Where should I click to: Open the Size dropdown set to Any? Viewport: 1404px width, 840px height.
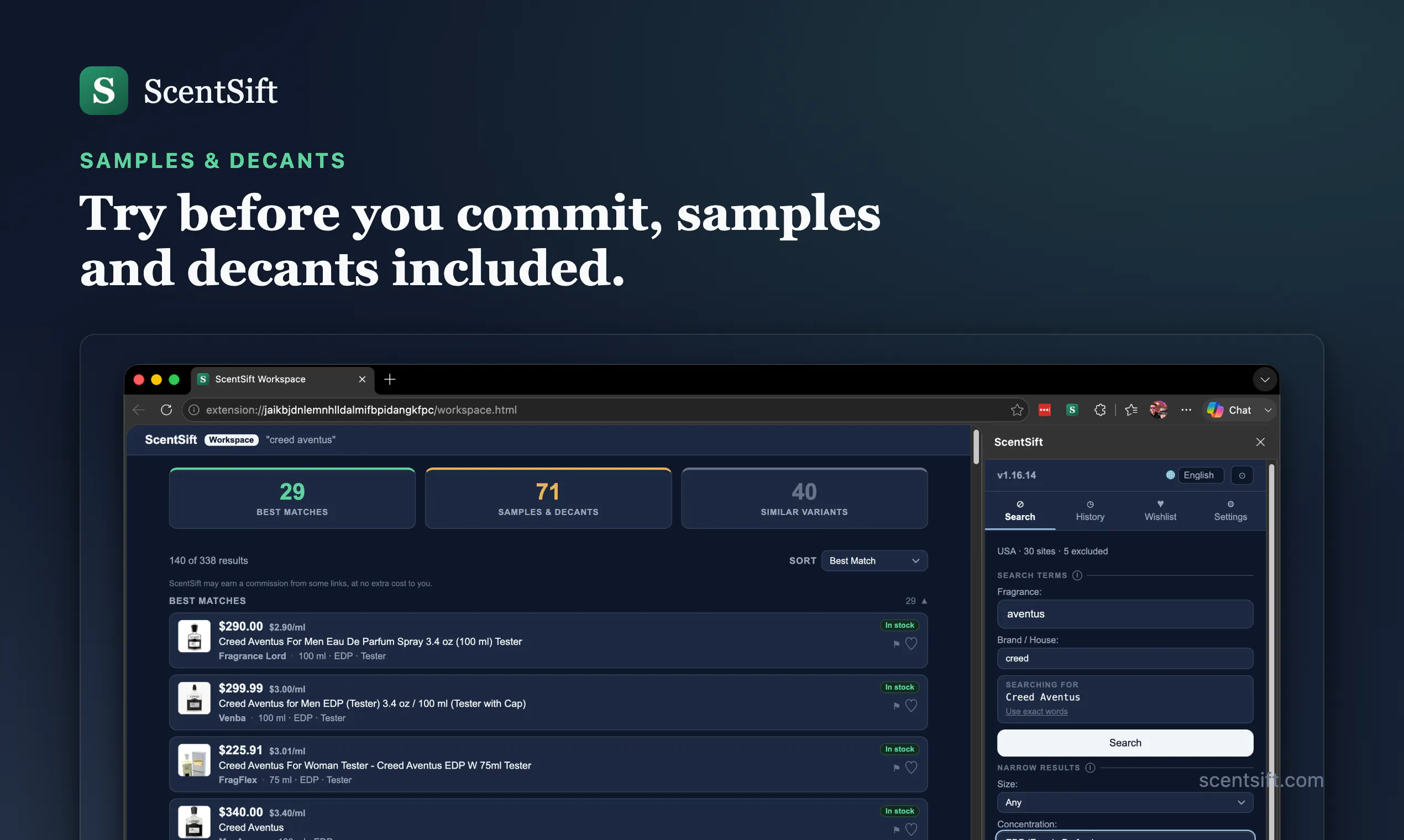coord(1125,802)
